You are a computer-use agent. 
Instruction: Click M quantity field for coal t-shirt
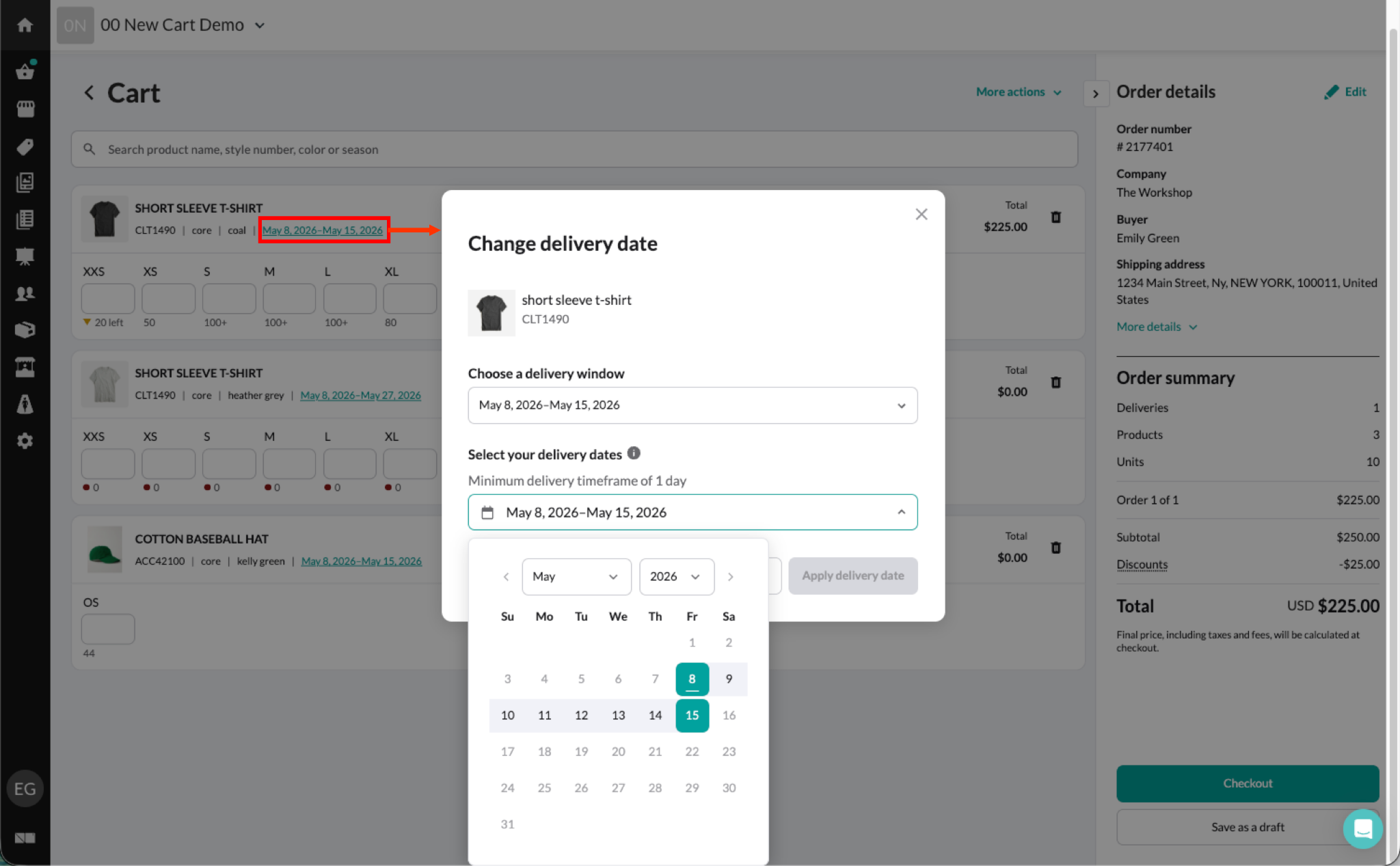click(x=289, y=299)
